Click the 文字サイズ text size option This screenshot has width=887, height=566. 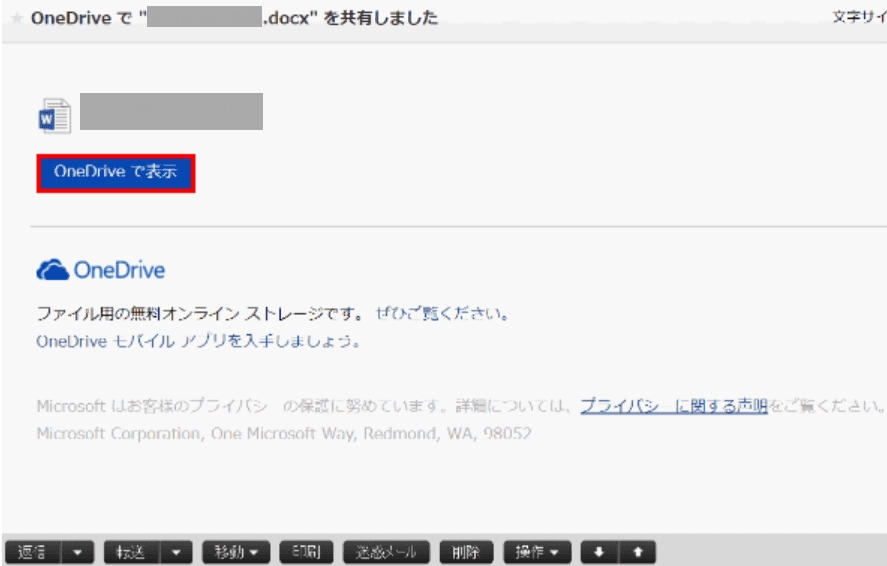tap(859, 17)
